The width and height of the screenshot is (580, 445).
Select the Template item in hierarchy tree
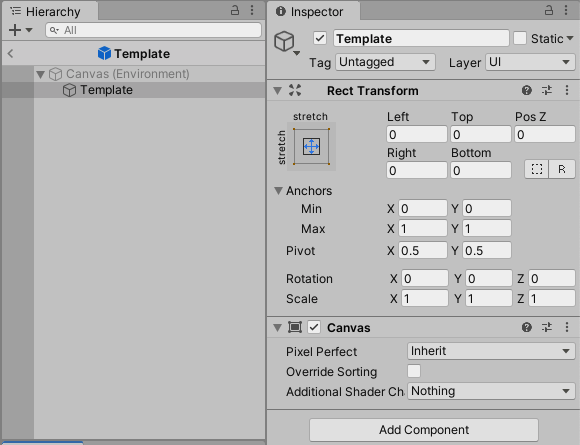[x=106, y=90]
